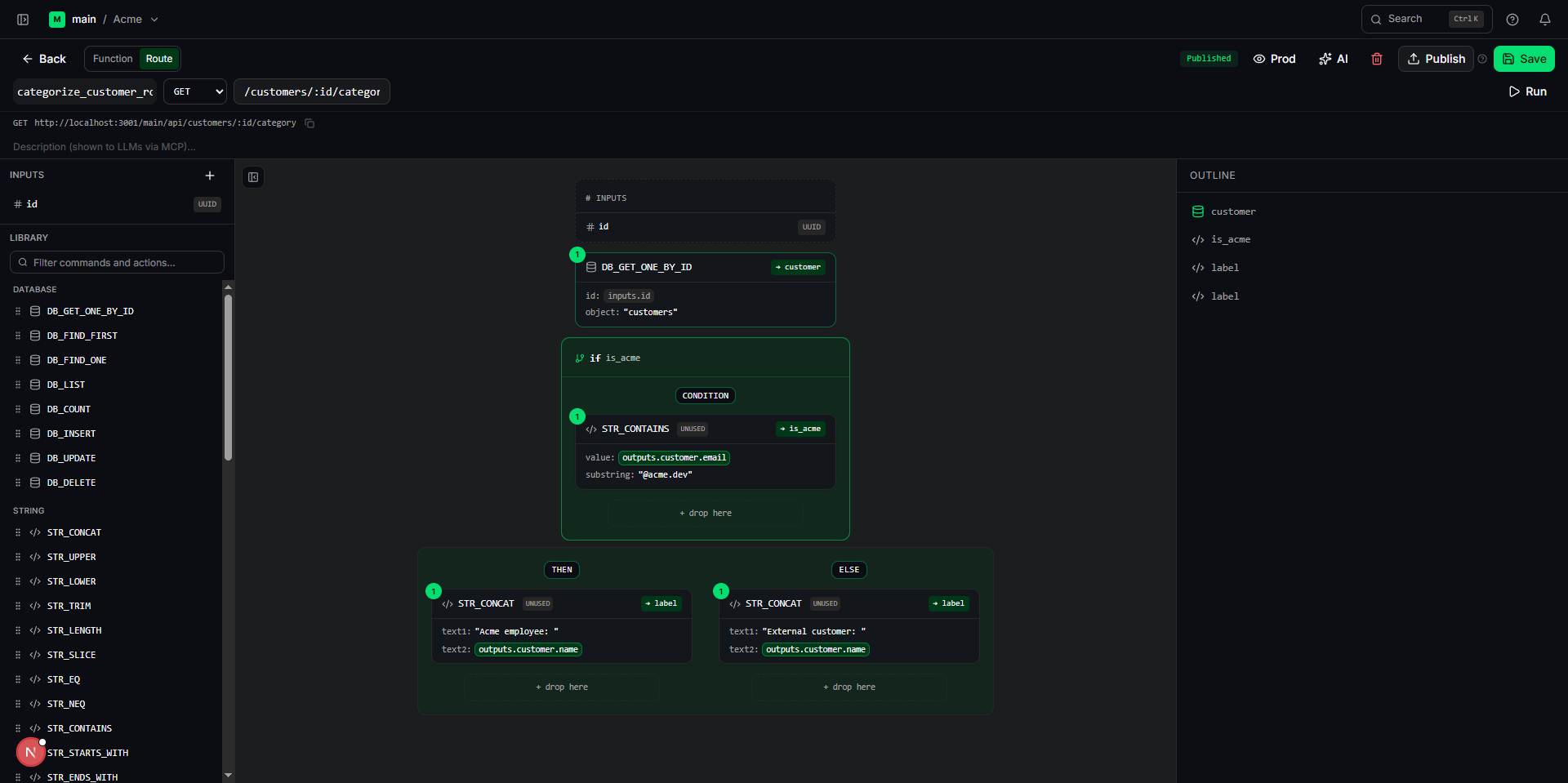Click the if is_acme branch icon
The image size is (1568, 783).
580,358
